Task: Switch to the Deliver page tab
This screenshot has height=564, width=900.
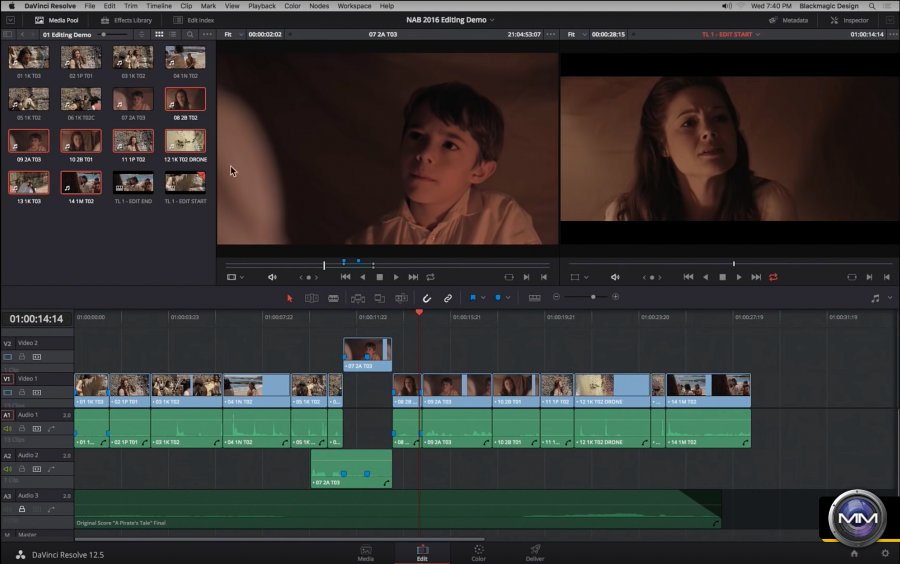Action: tap(534, 553)
